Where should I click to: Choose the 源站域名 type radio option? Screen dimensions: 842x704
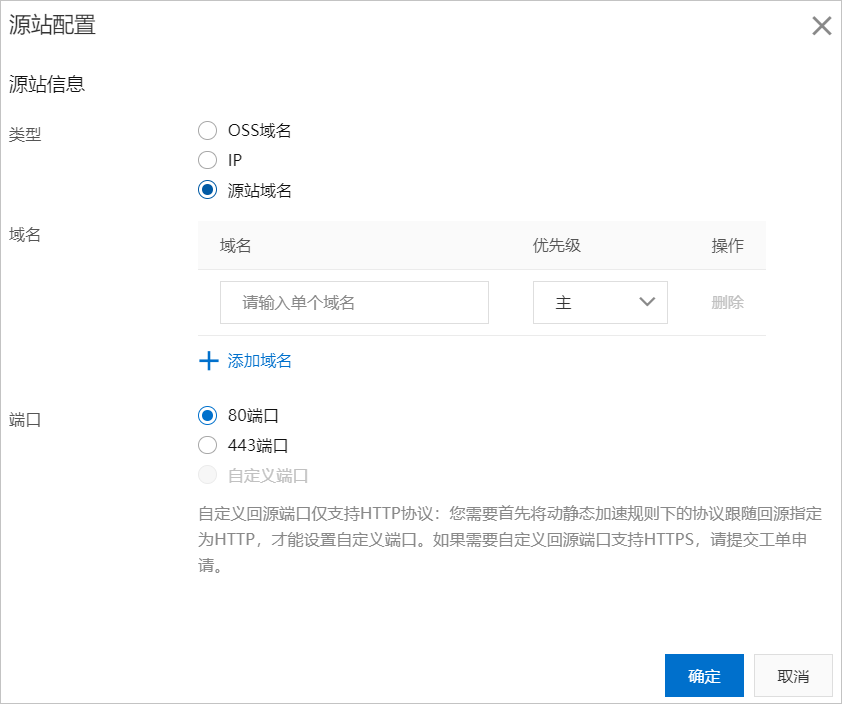click(207, 190)
